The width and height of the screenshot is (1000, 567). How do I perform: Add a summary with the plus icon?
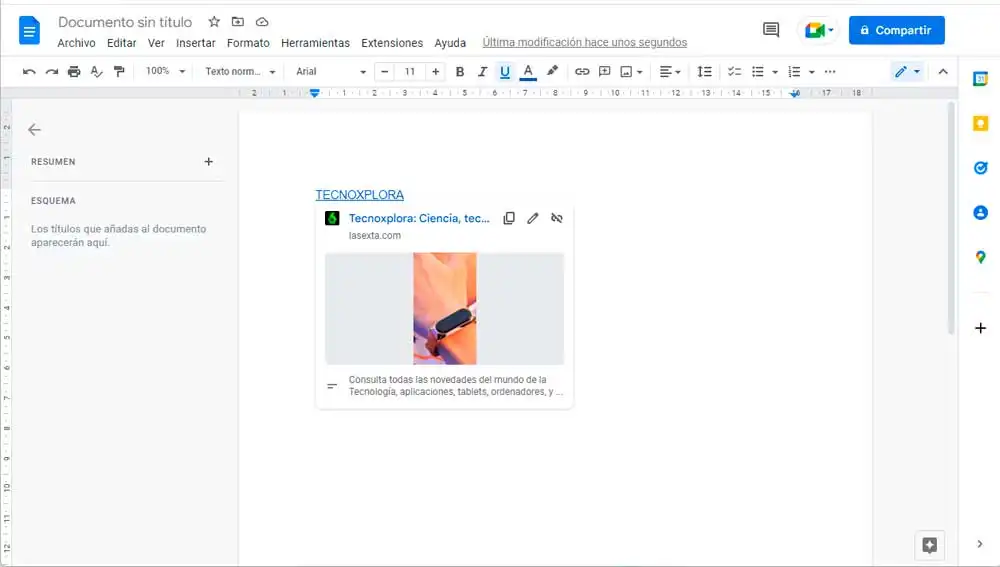click(209, 162)
